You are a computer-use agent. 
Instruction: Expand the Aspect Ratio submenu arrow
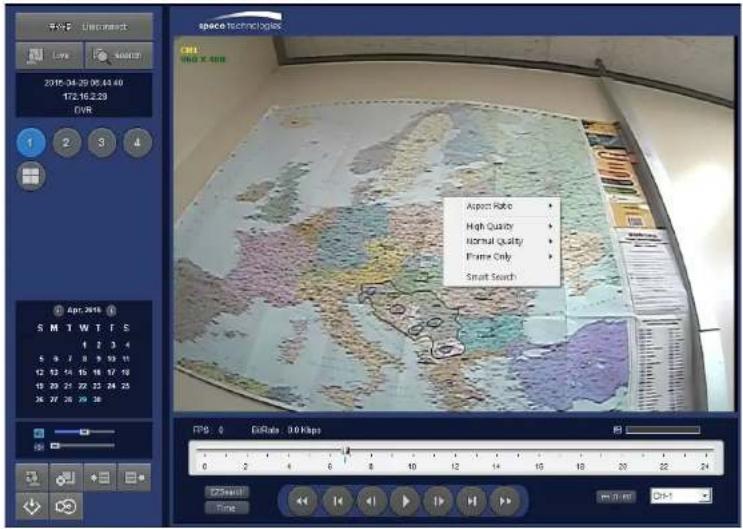[551, 206]
